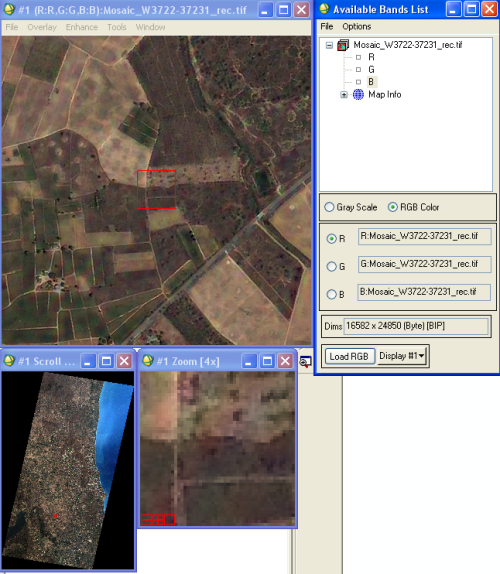Open the Display #1 dropdown
Screen dimensions: 500x574
pos(402,356)
